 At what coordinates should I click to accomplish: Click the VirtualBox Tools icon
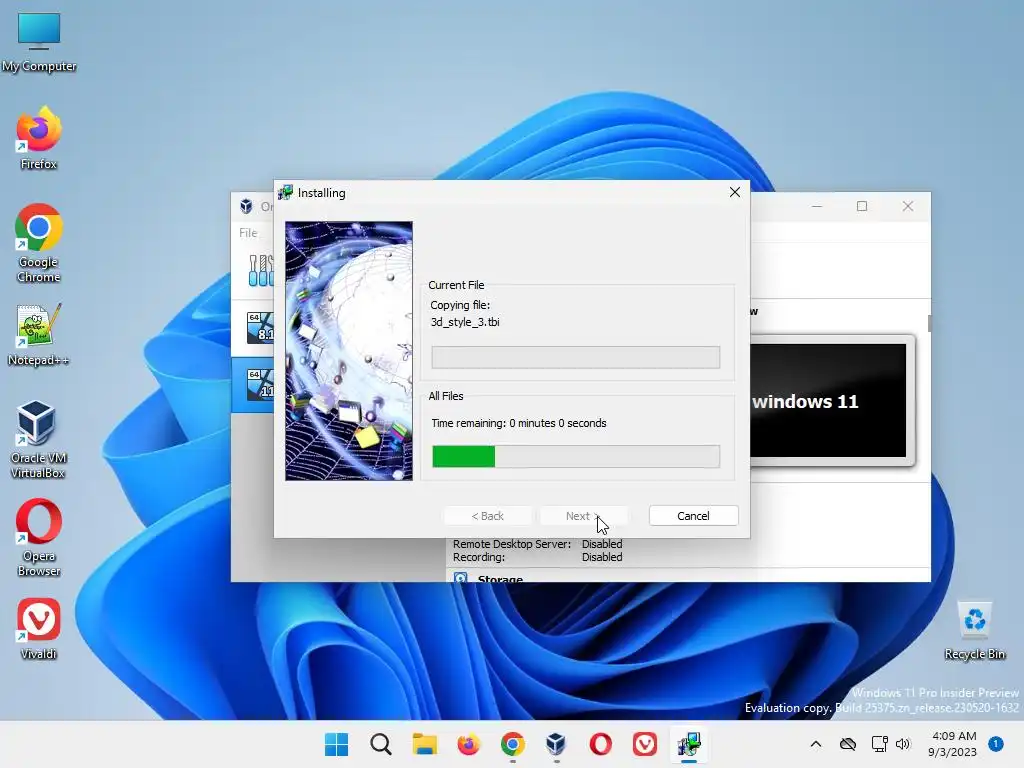click(x=261, y=270)
